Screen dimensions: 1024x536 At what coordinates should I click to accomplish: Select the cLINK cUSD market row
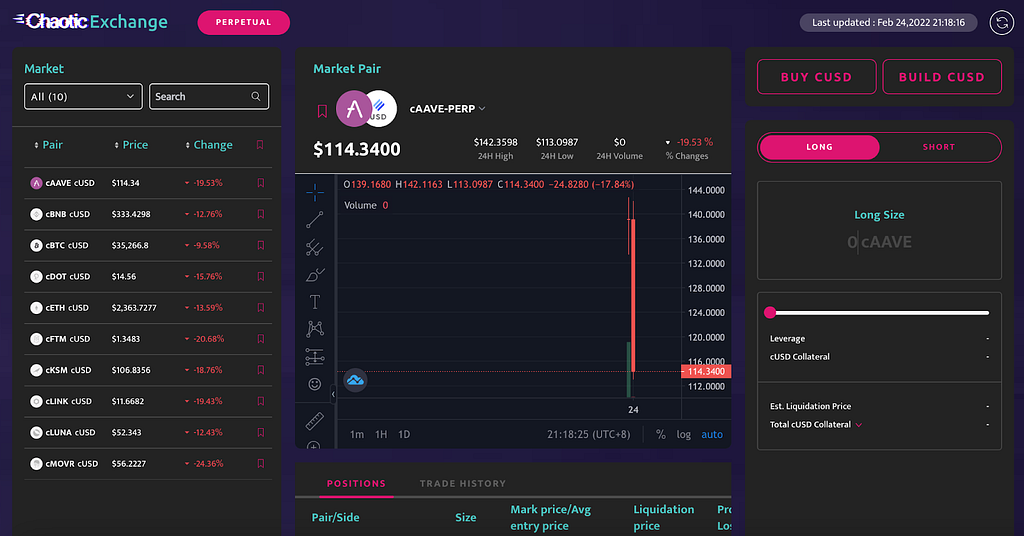point(148,402)
